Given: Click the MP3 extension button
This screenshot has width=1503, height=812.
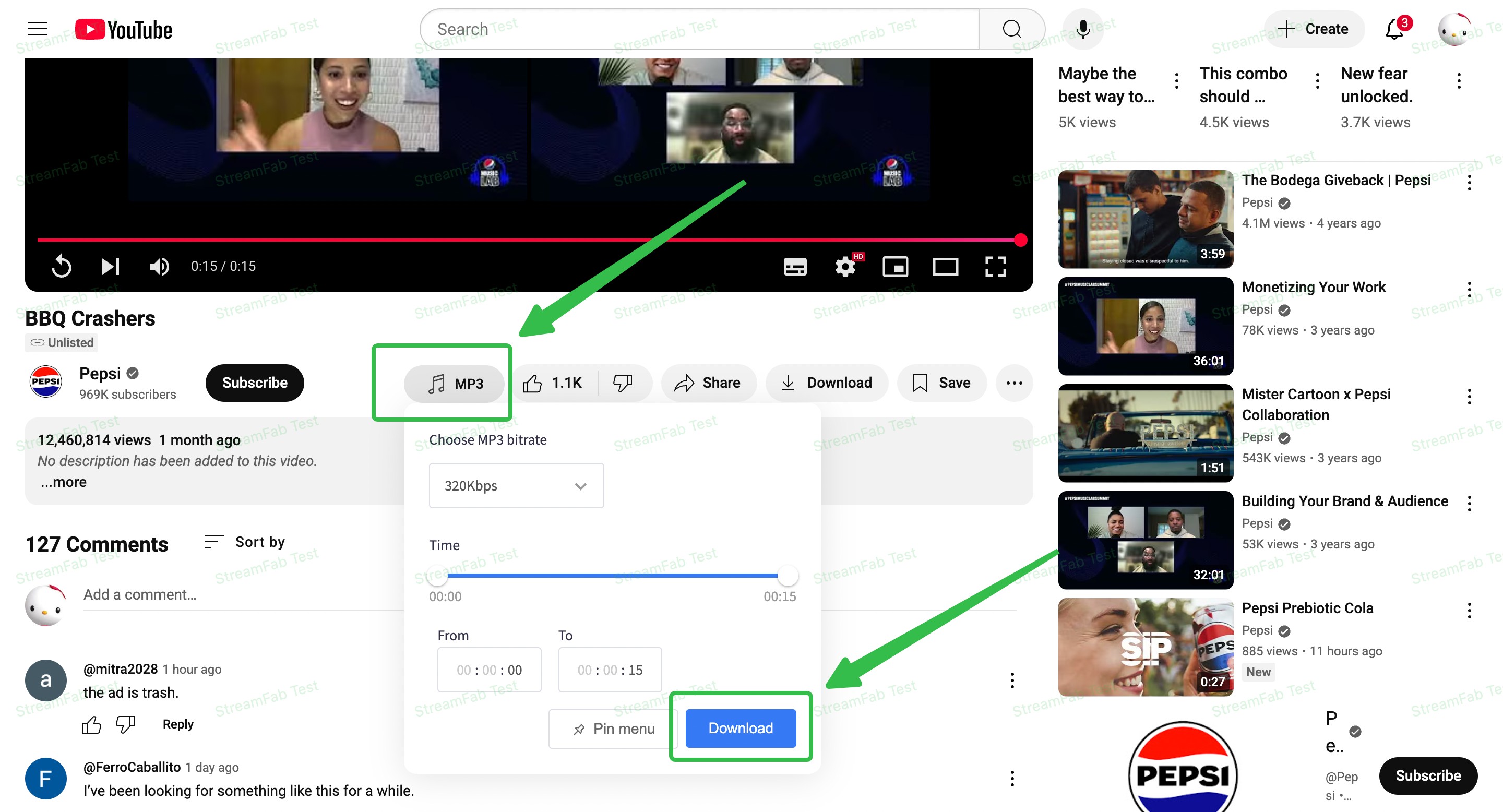Looking at the screenshot, I should click(455, 383).
